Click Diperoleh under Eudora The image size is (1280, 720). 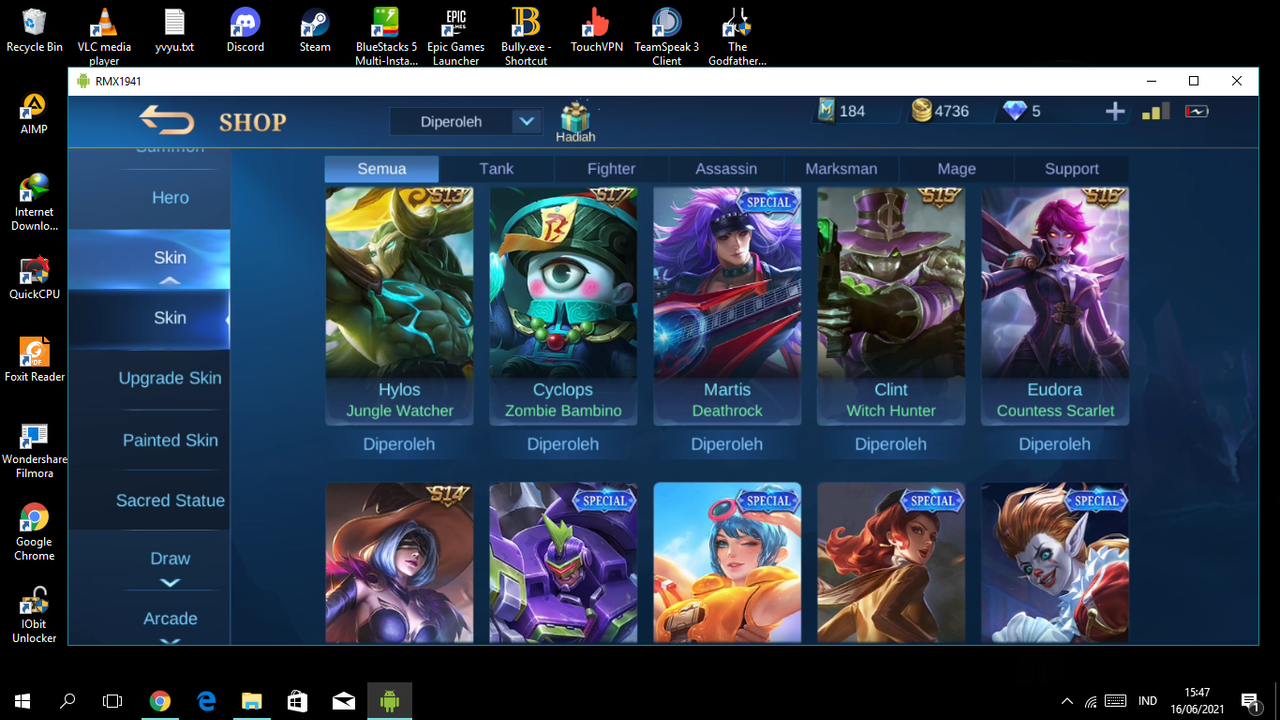click(1055, 444)
